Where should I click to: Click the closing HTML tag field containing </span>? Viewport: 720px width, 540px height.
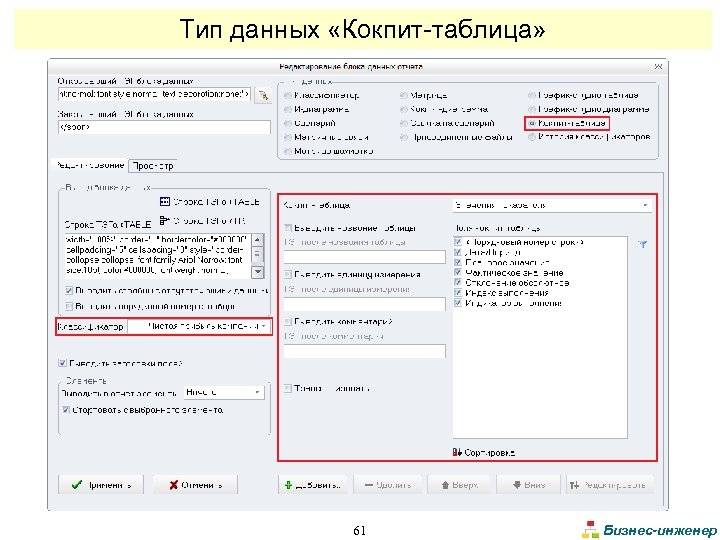point(164,127)
